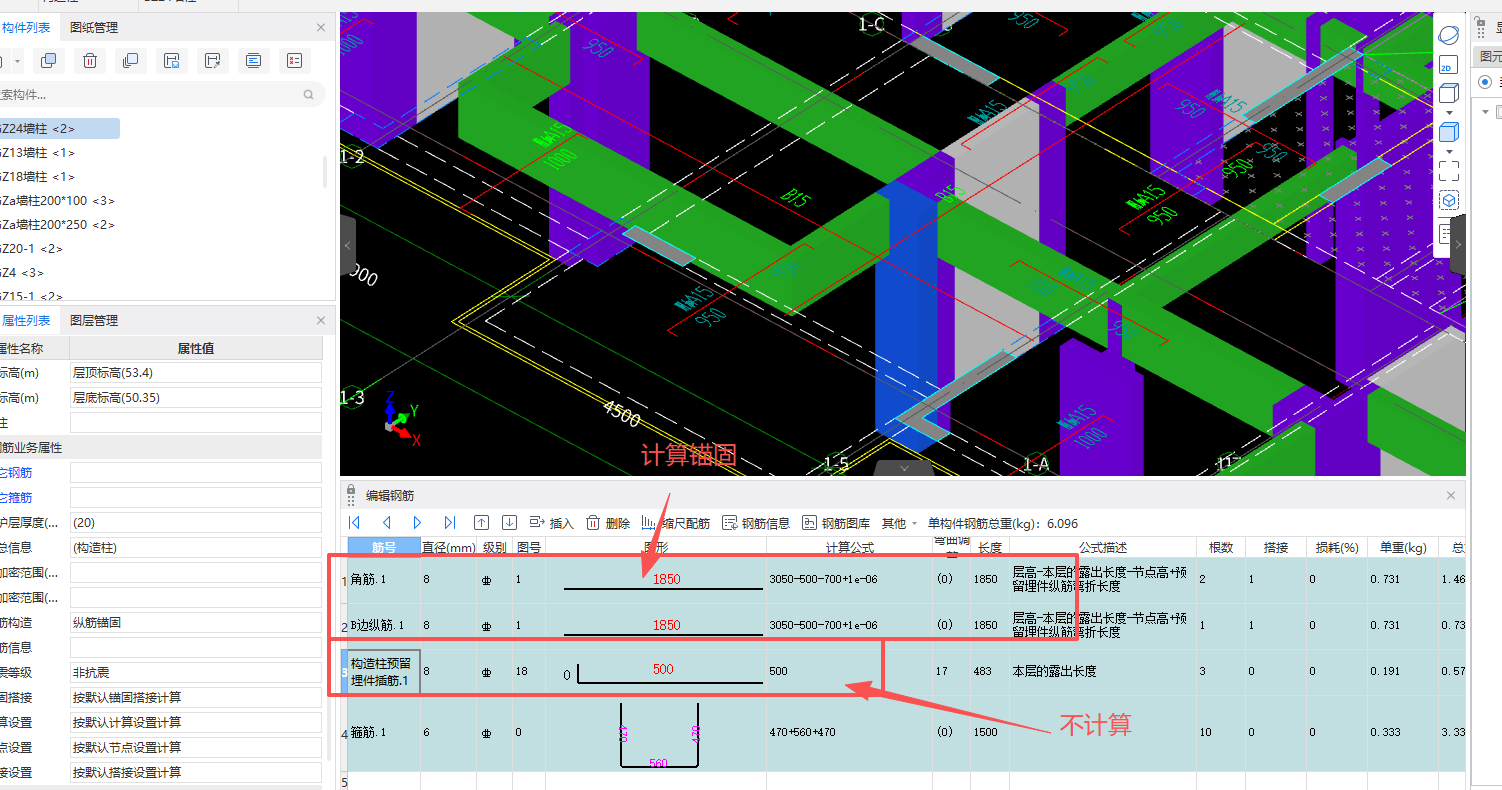This screenshot has width=1502, height=790.
Task: Click the move row up icon
Action: (481, 523)
